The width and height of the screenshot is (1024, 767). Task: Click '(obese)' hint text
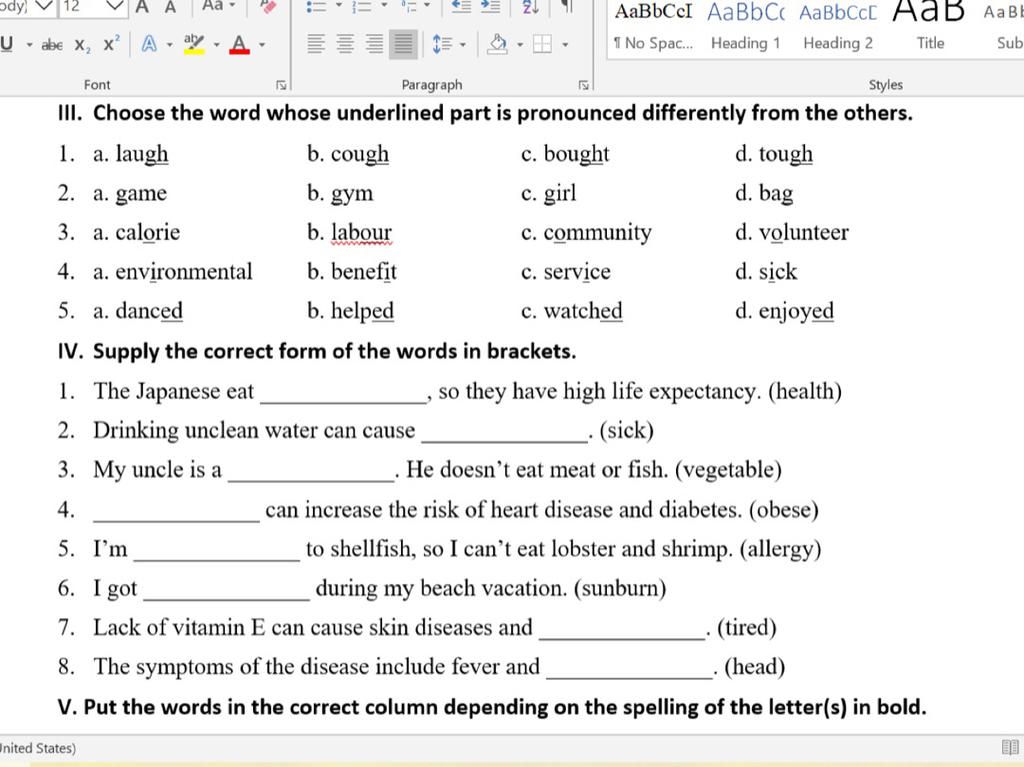click(784, 510)
